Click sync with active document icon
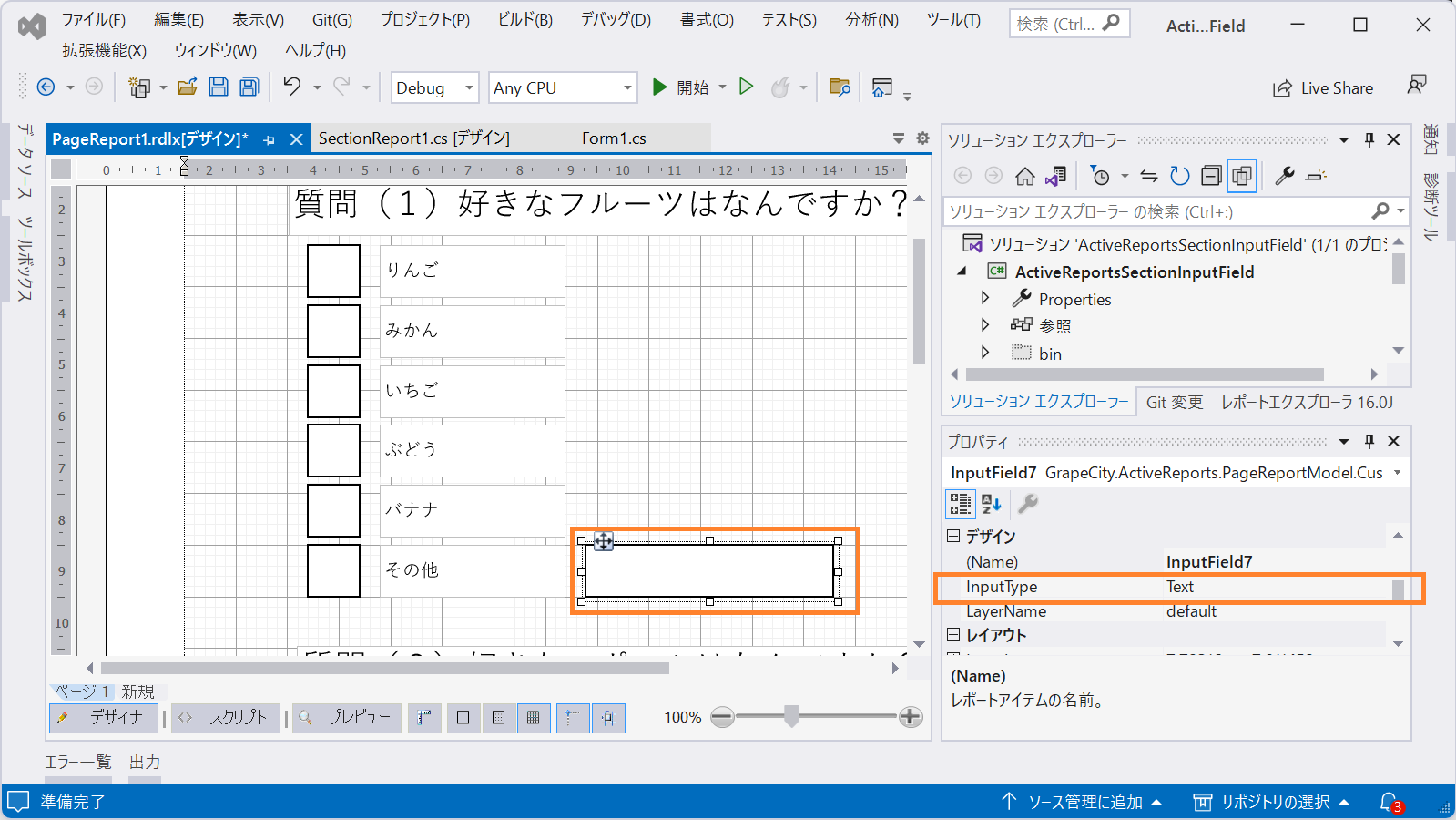1456x820 pixels. click(x=1149, y=176)
